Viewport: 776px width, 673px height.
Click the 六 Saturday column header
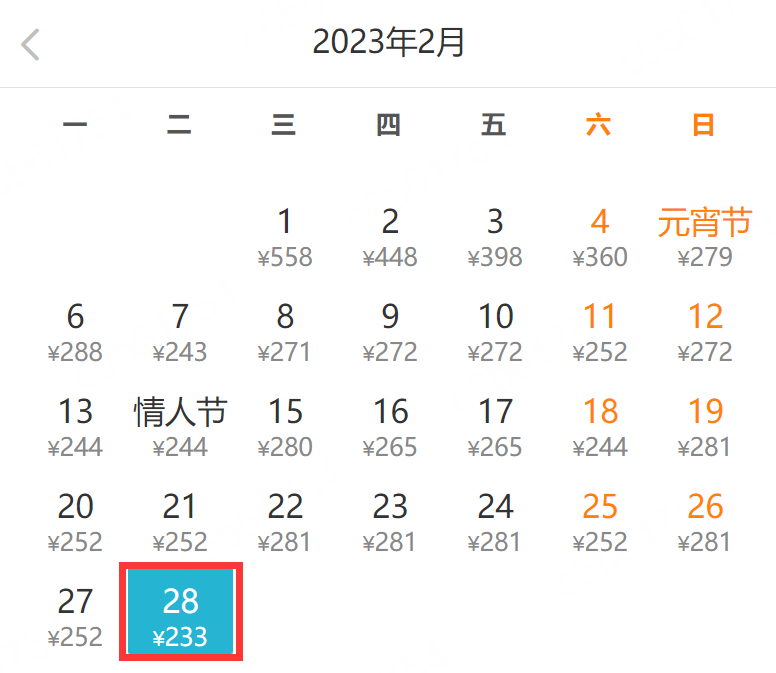point(598,125)
